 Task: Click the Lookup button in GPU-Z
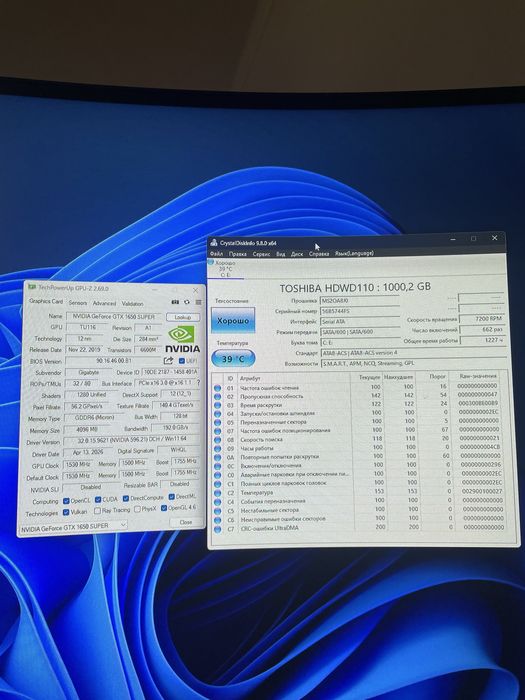[183, 317]
